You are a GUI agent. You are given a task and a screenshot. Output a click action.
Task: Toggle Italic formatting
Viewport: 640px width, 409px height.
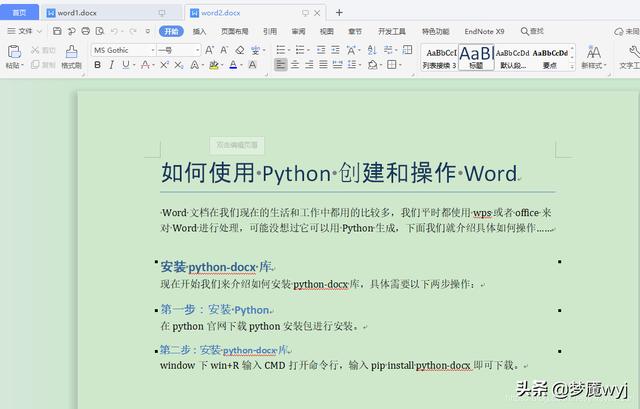point(111,64)
